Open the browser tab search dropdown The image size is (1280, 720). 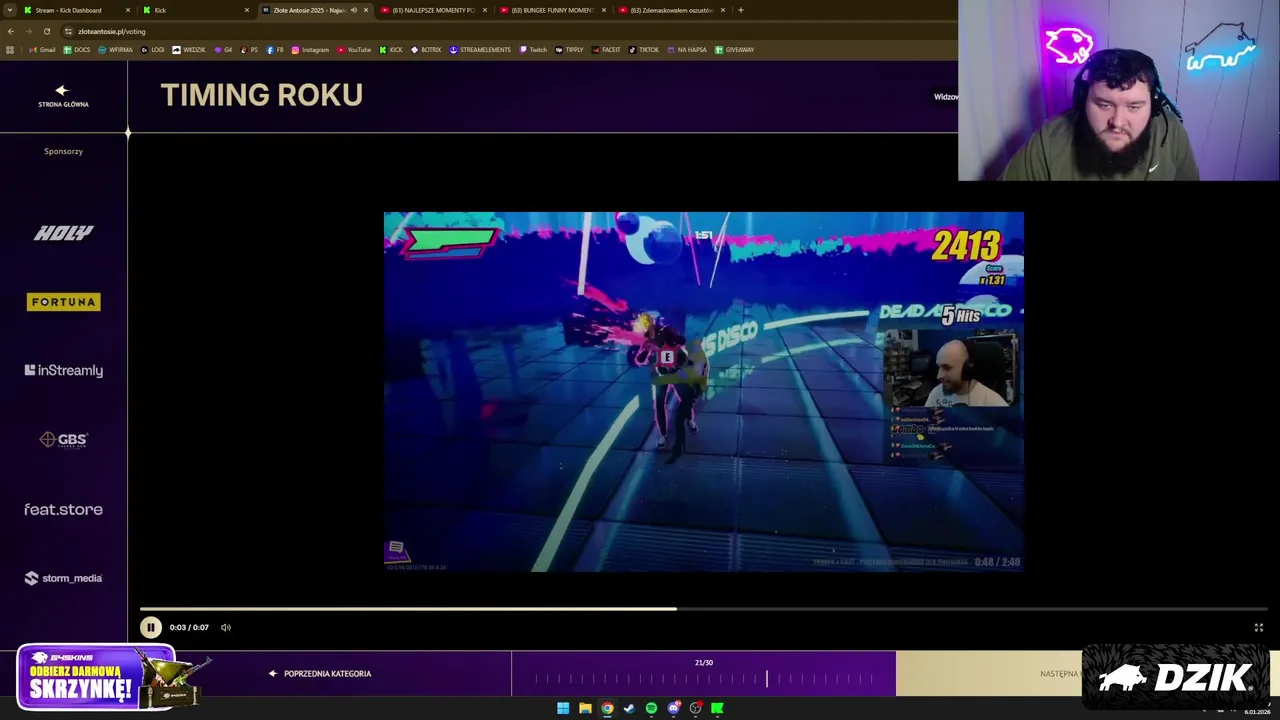pyautogui.click(x=9, y=10)
